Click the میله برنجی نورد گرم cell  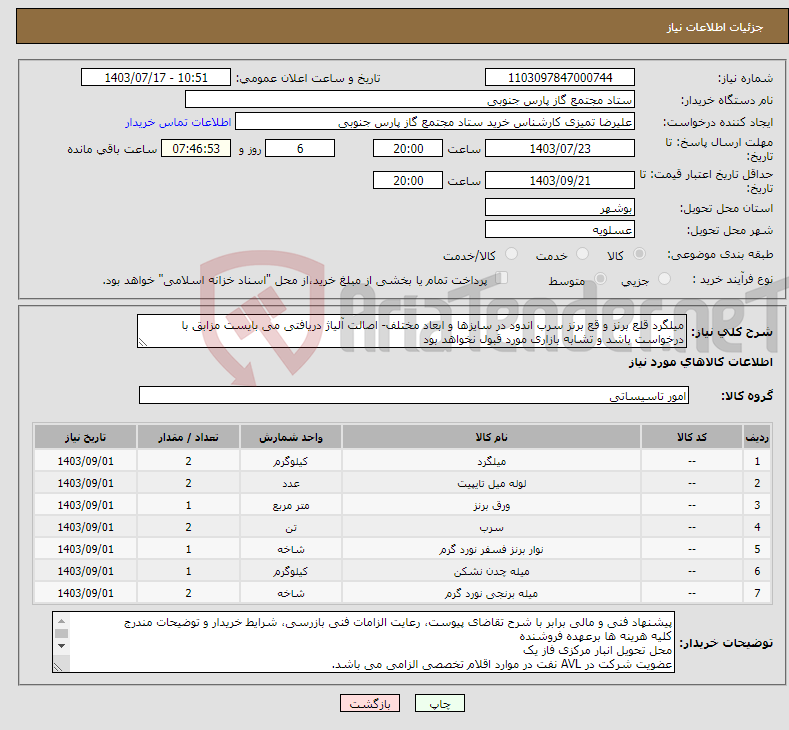tap(491, 594)
